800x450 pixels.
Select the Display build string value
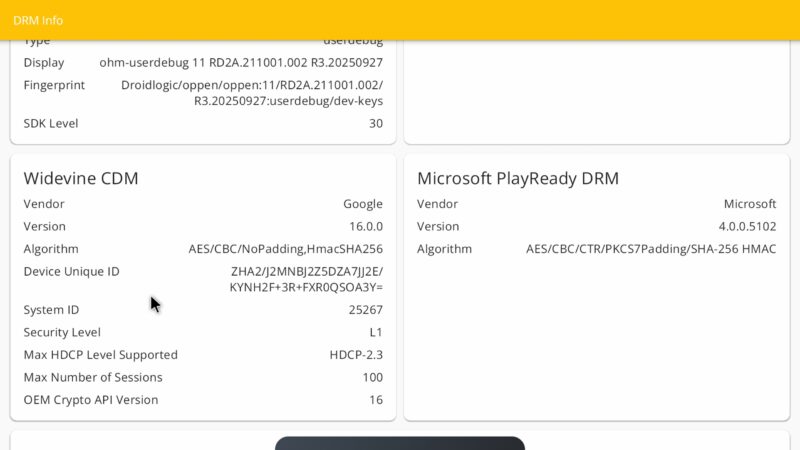pos(241,63)
